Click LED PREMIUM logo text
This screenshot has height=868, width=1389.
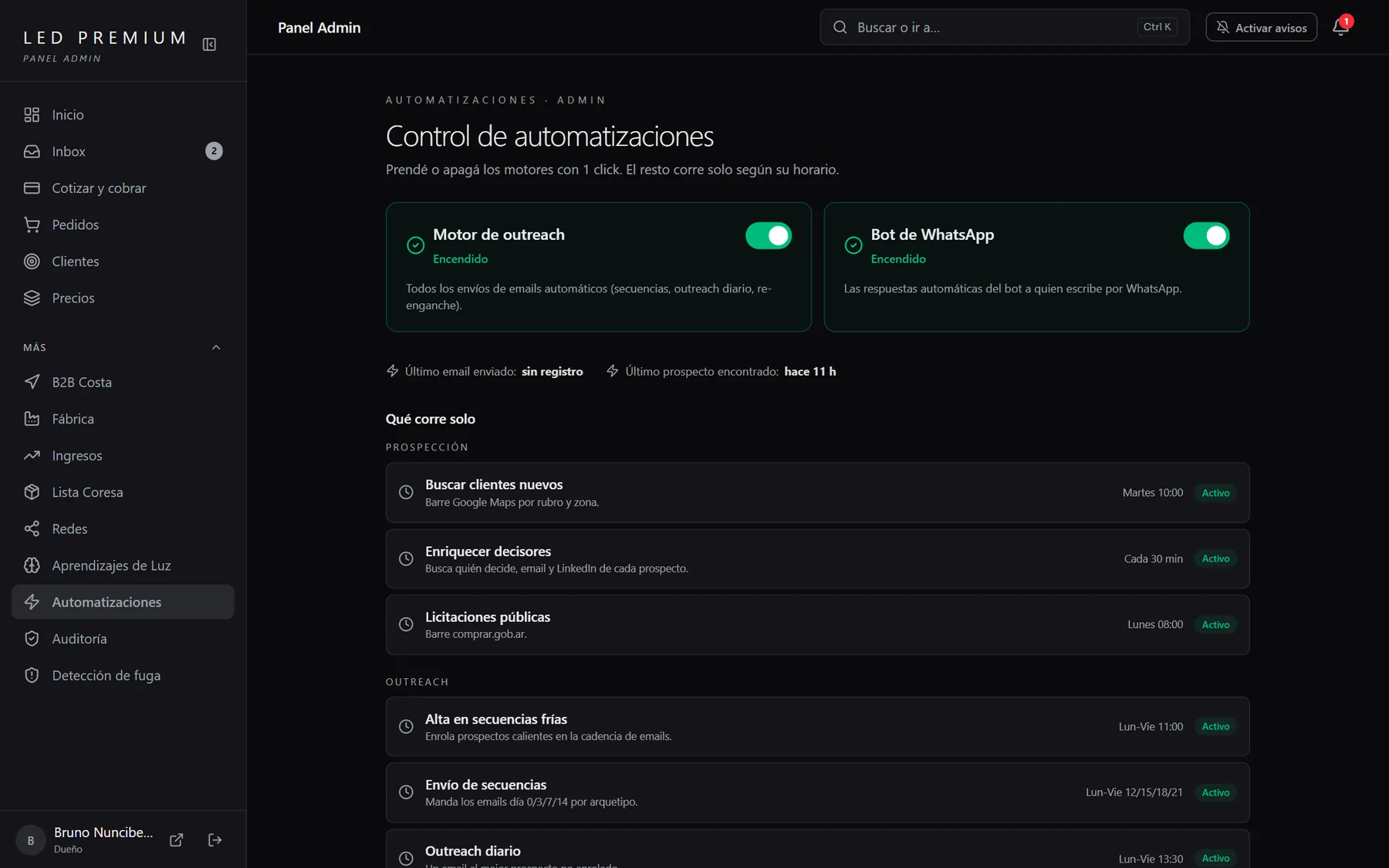(104, 38)
